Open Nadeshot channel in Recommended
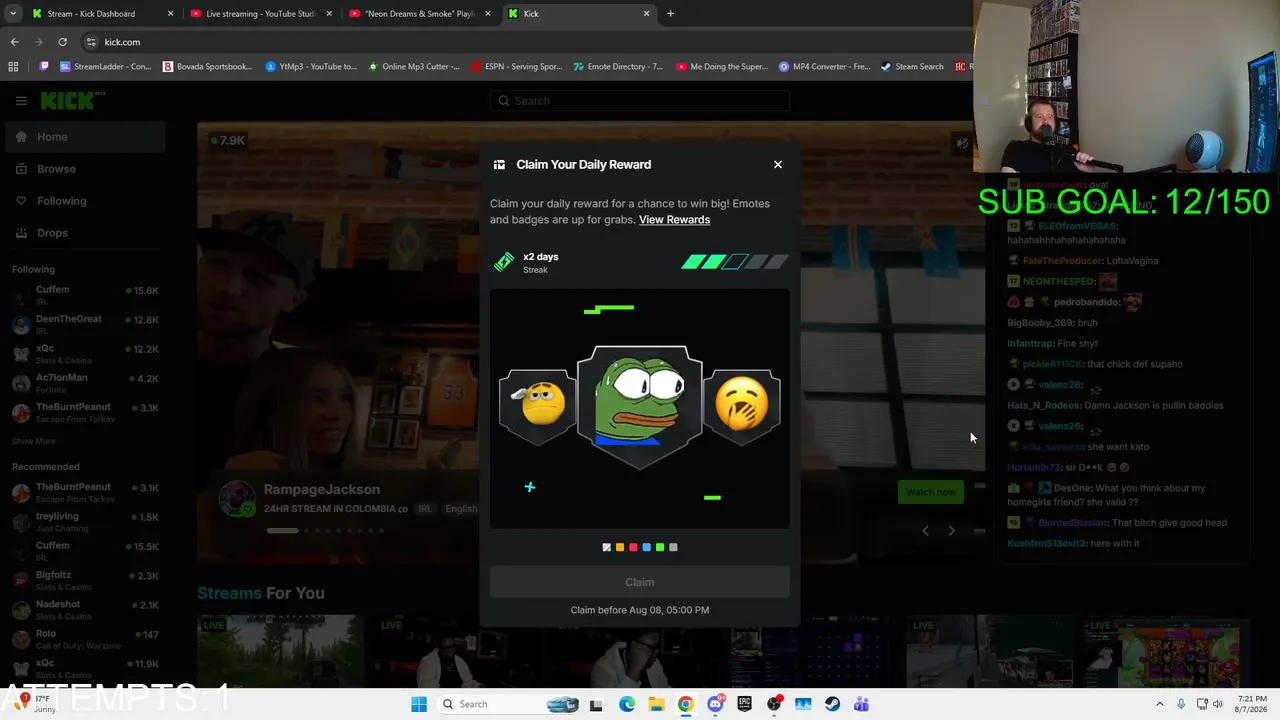Image resolution: width=1280 pixels, height=720 pixels. (85, 610)
